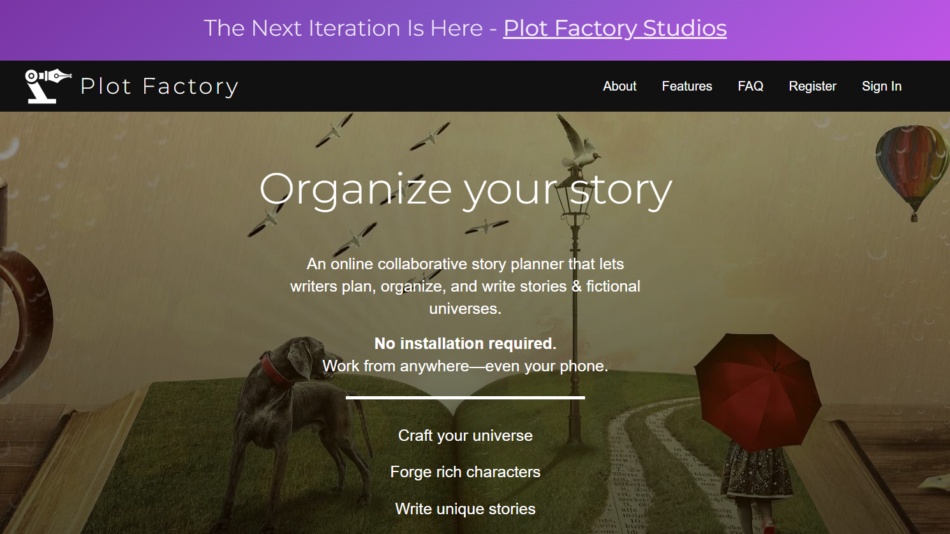The width and height of the screenshot is (950, 534).
Task: Click 'Work from anywhere—even your phone.' text
Action: tap(465, 366)
